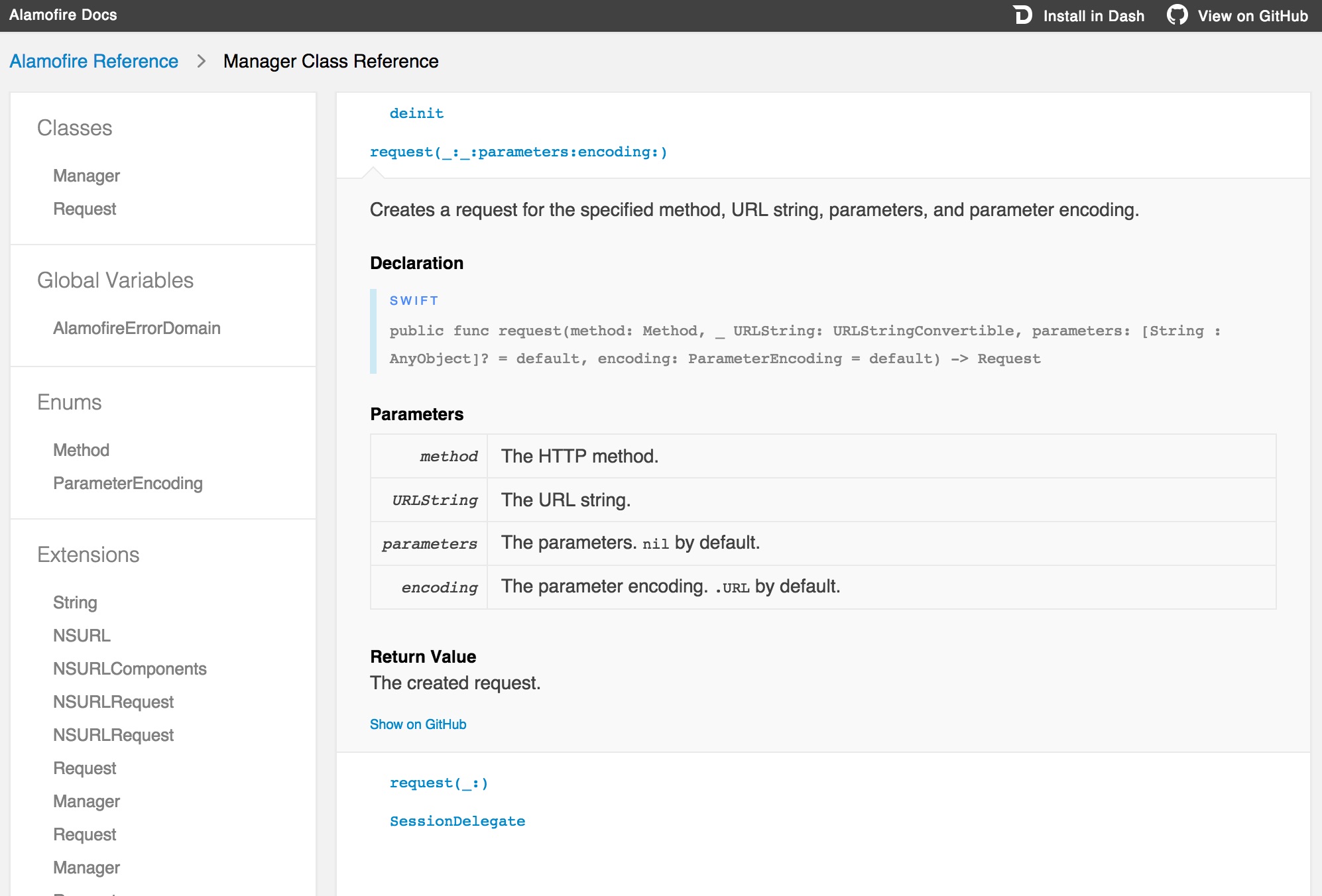
Task: Expand the deinit item
Action: (x=416, y=113)
